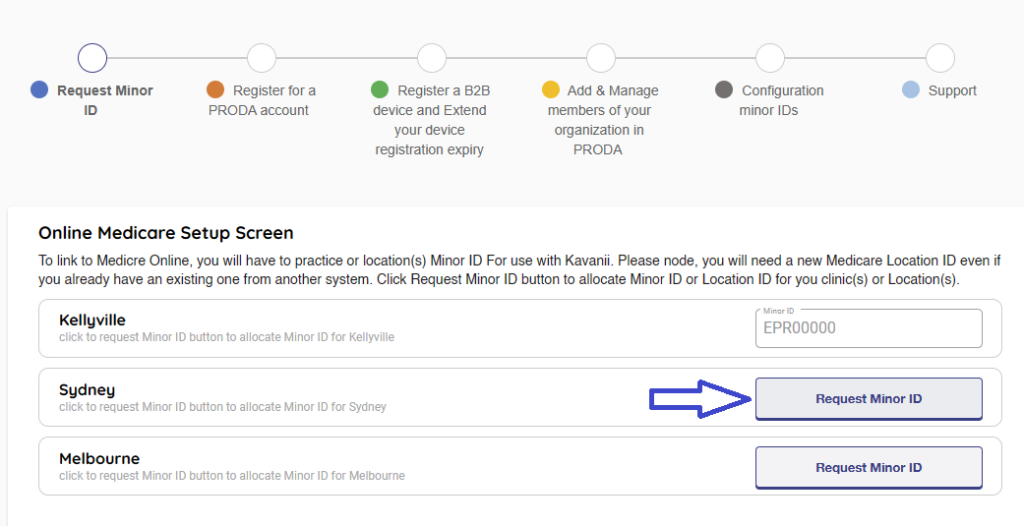Open the Support step label
1024x526 pixels.
[952, 90]
